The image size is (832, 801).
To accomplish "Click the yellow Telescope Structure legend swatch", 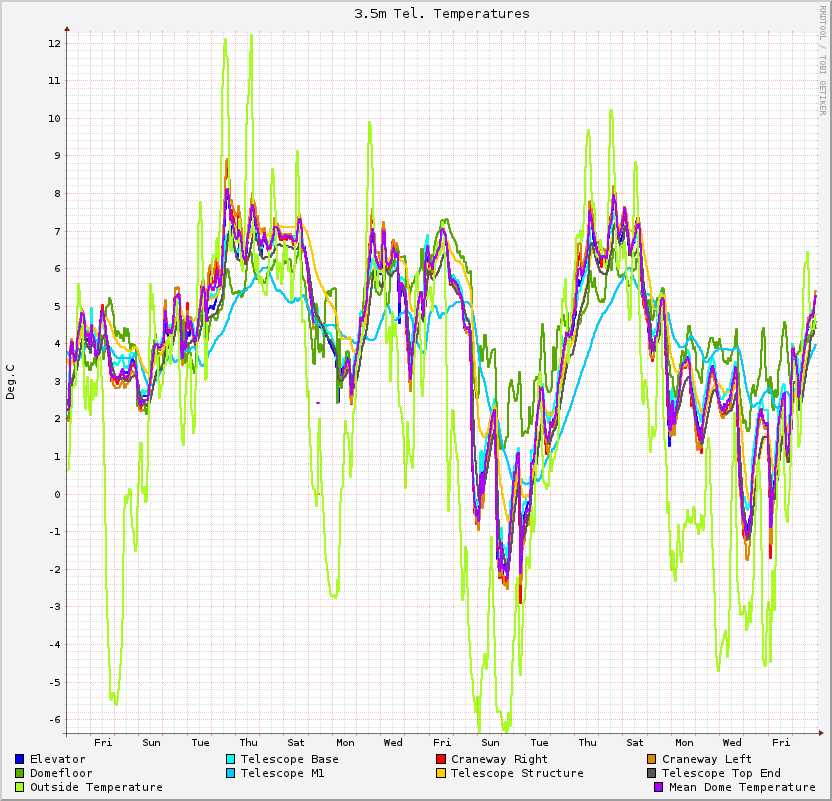I will (x=441, y=773).
